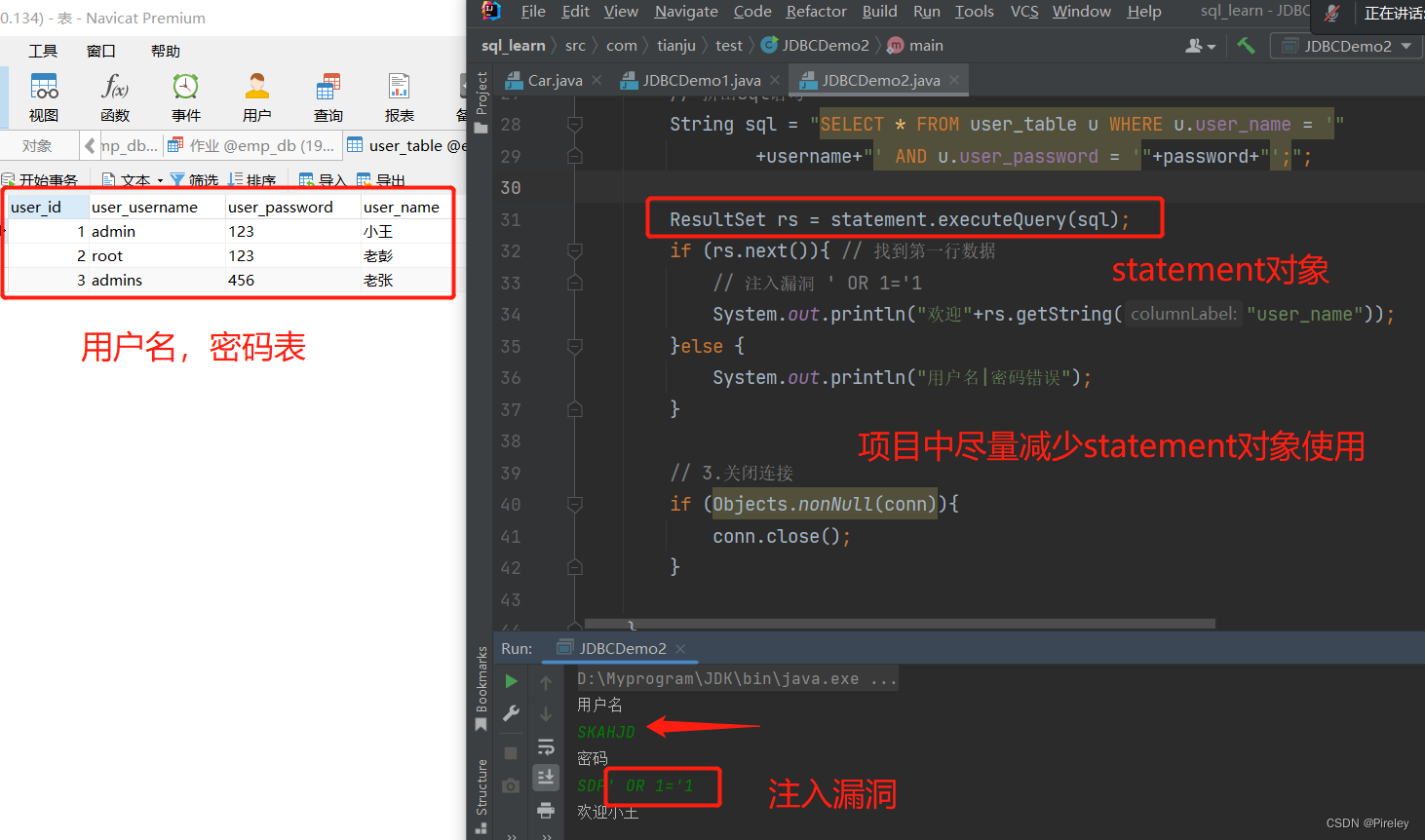Open the 用户 (User) icon in Navicat
This screenshot has width=1425, height=840.
coord(257,97)
